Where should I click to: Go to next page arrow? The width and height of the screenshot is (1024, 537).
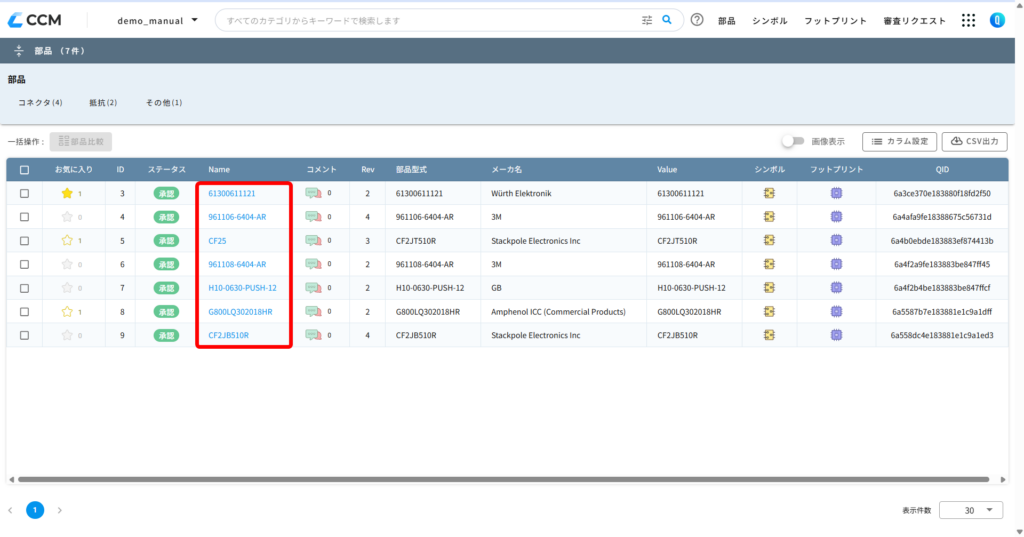click(x=59, y=510)
